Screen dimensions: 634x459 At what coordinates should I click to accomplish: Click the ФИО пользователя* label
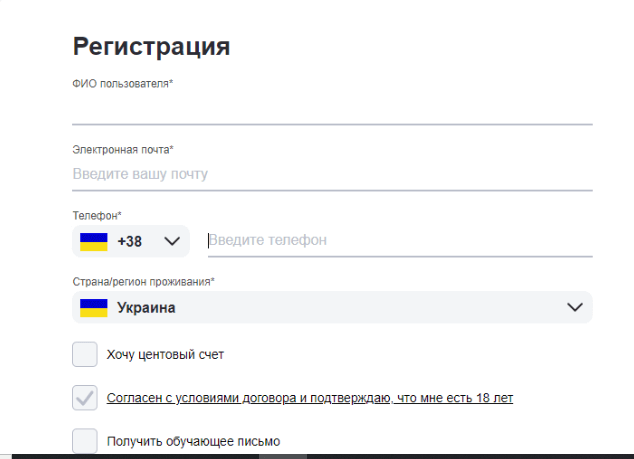(x=123, y=84)
